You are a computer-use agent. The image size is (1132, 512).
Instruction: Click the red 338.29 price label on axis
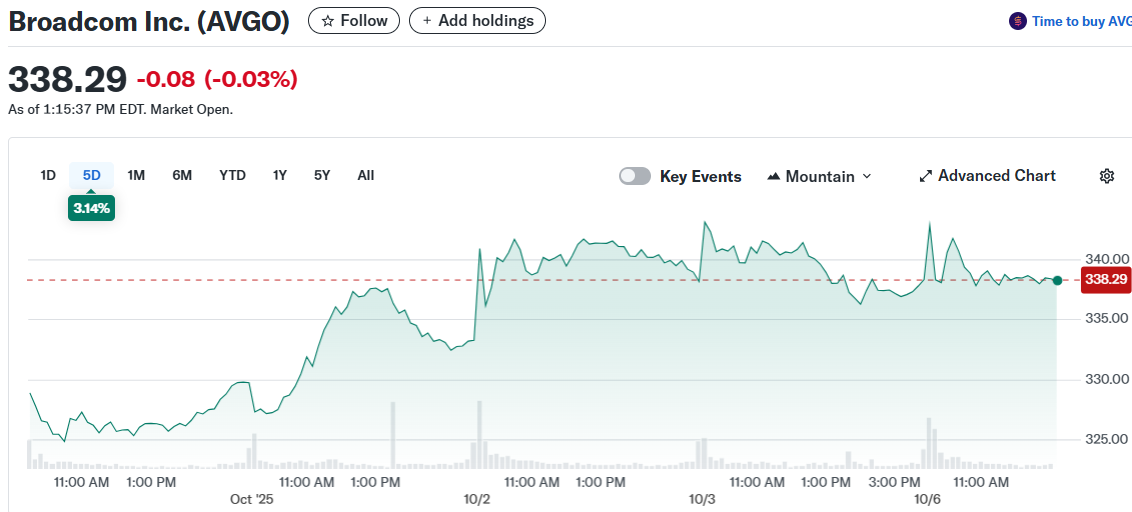coord(1105,279)
